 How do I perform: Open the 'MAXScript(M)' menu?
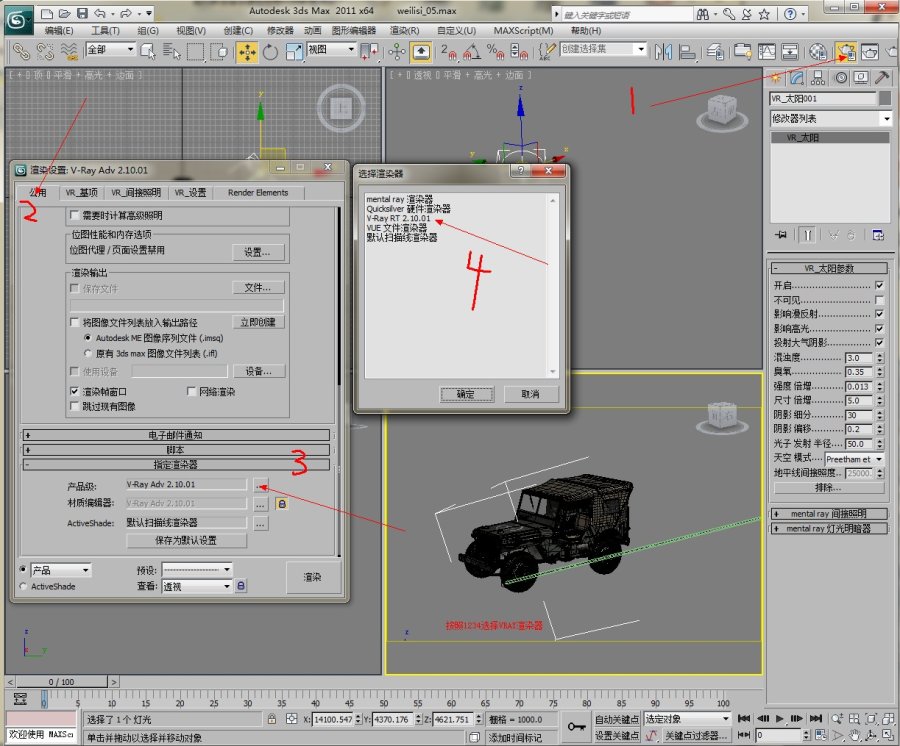click(x=523, y=31)
